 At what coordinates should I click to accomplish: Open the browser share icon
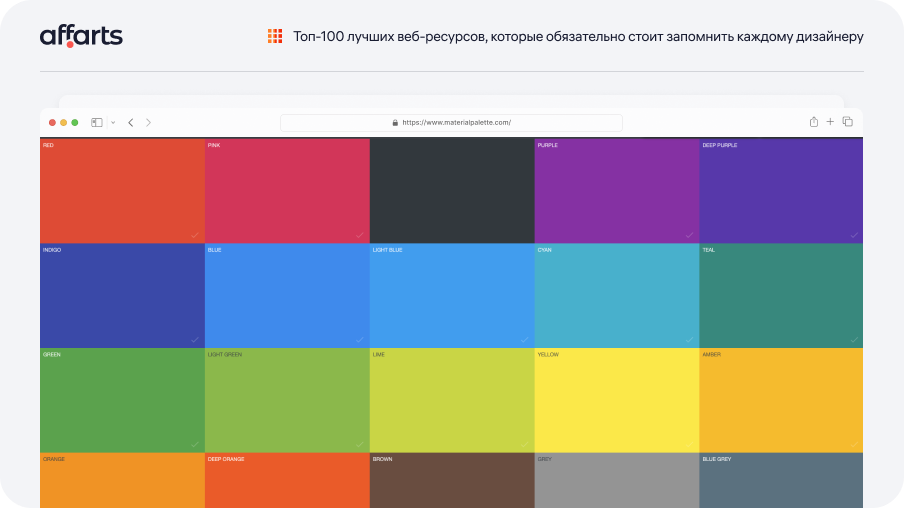(813, 122)
